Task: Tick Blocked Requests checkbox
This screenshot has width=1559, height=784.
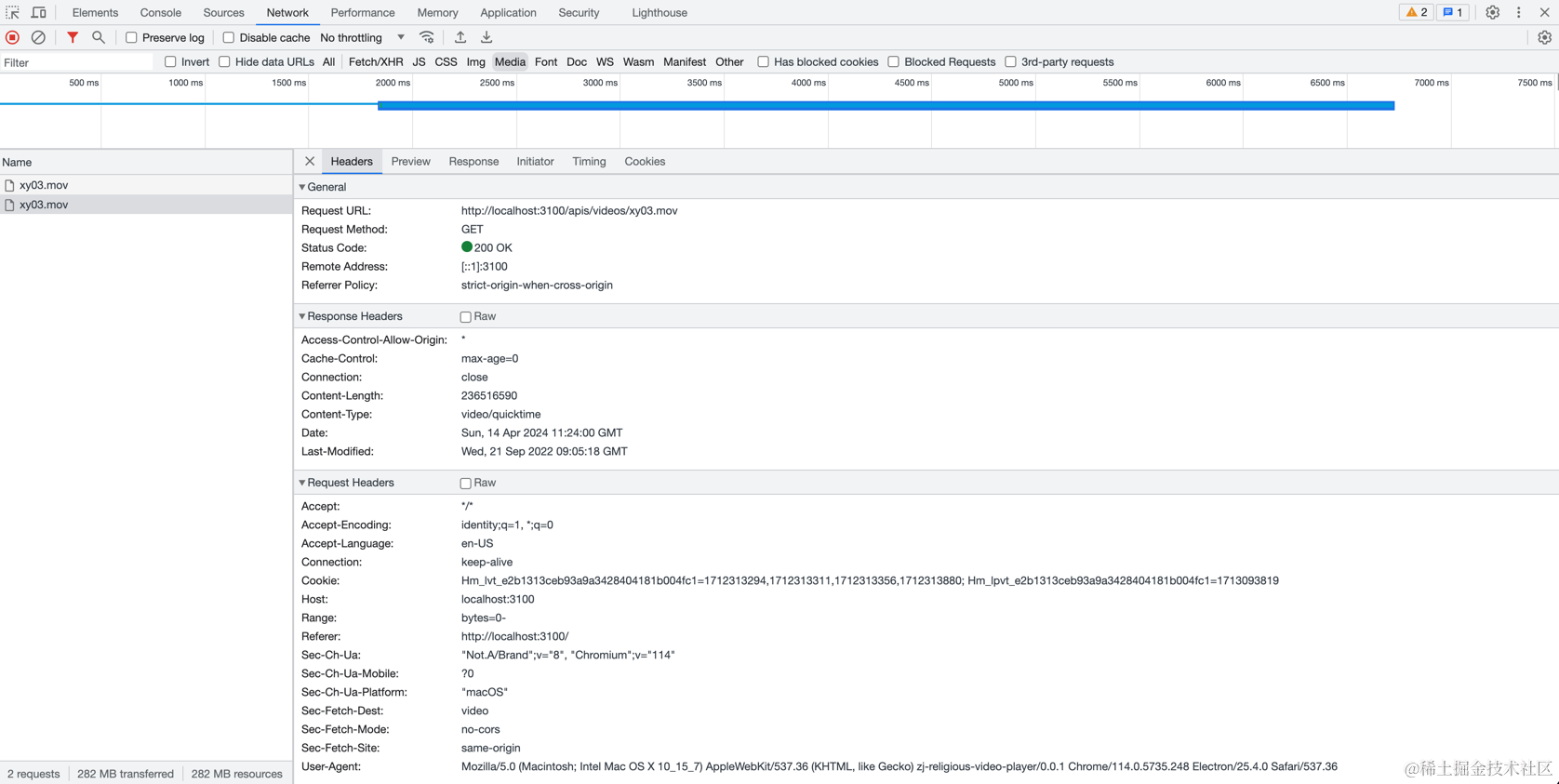Action: tap(893, 61)
